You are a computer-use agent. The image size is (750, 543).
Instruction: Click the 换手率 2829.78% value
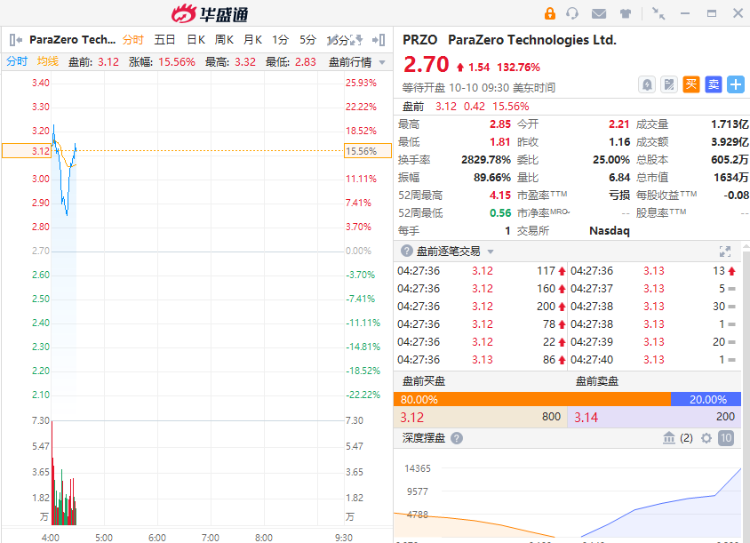tap(485, 160)
